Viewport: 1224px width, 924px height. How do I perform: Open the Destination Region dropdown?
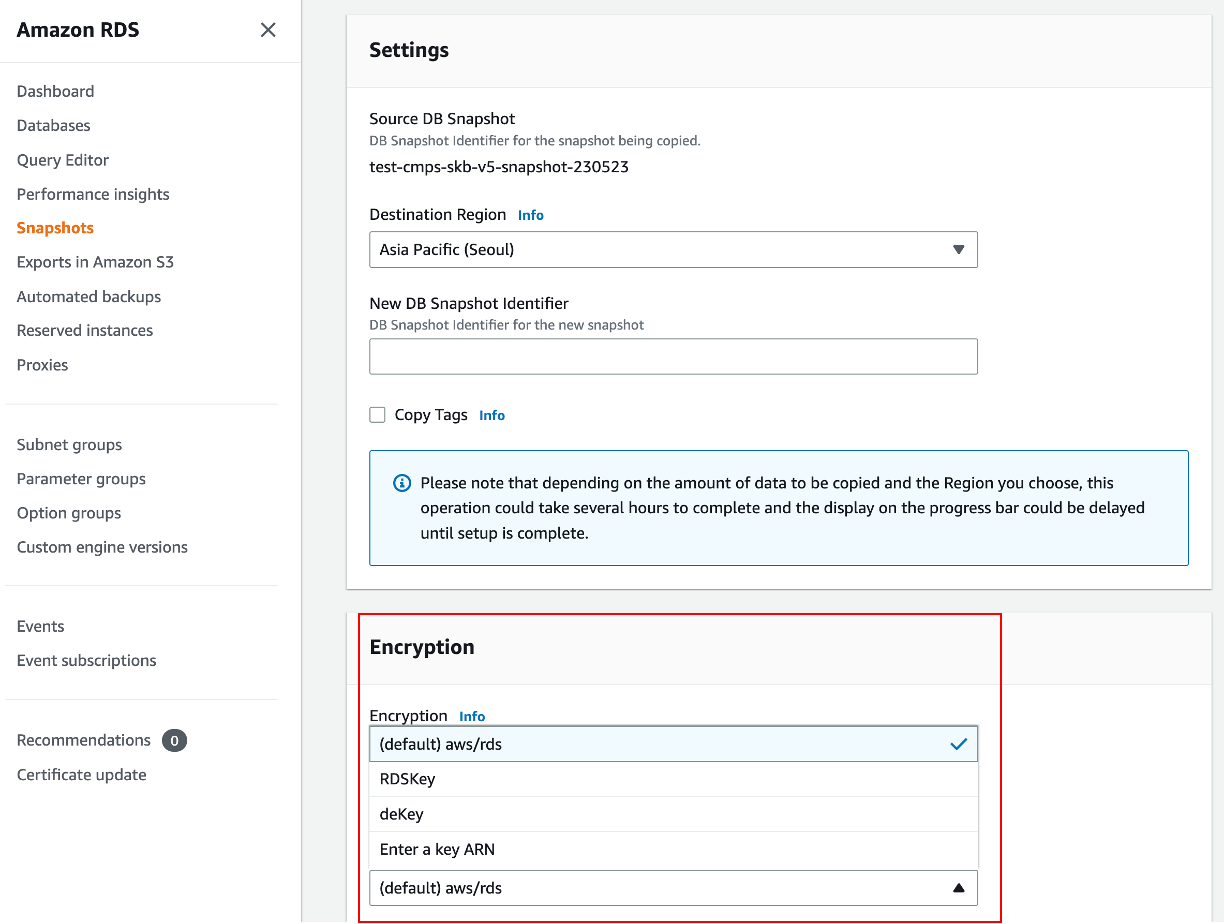(673, 250)
